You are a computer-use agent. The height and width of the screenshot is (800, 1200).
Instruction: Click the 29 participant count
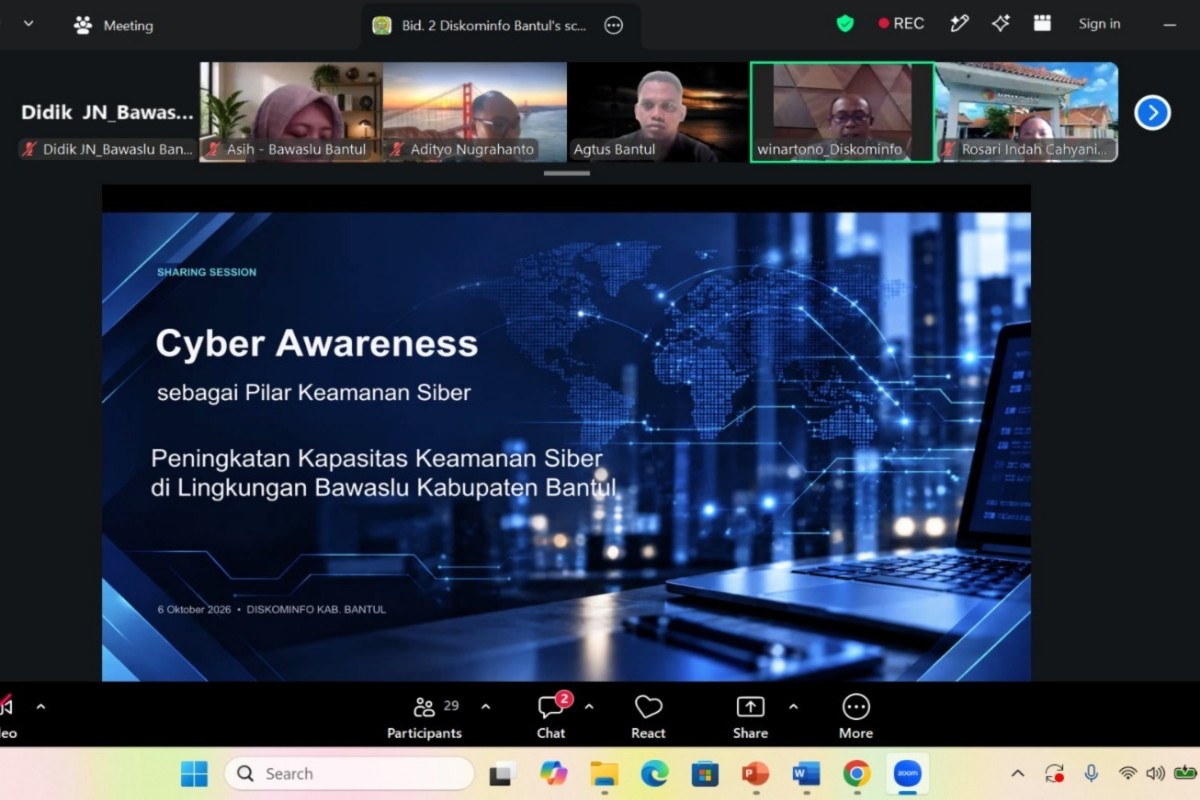(451, 706)
